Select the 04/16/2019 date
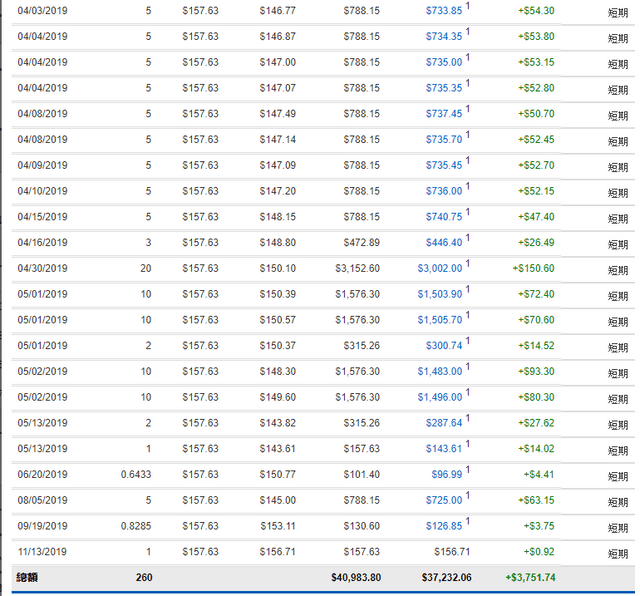Screen dimensions: 640x596 click(x=42, y=242)
